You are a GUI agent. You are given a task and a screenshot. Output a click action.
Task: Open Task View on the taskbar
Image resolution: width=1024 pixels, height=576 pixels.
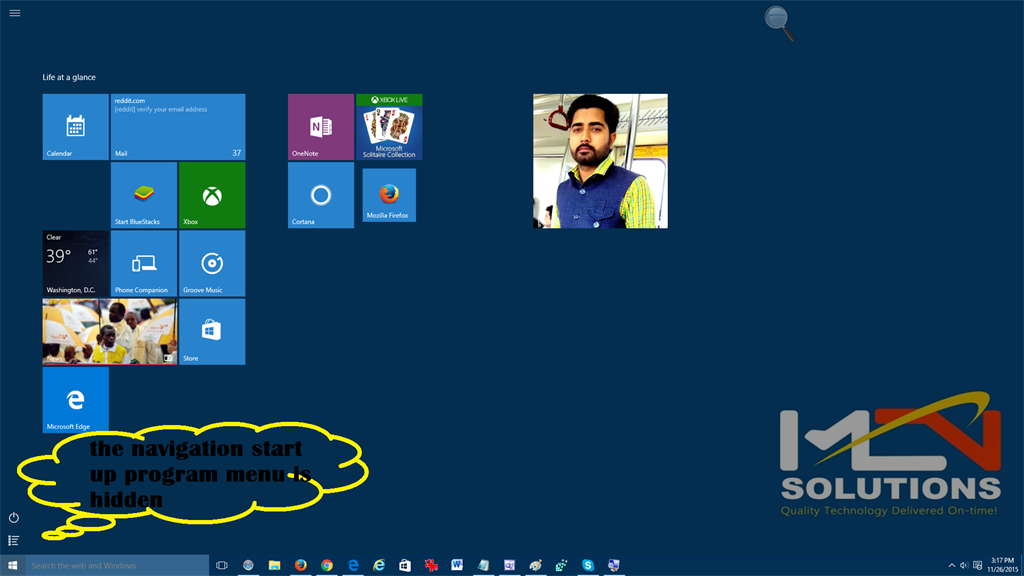(222, 566)
